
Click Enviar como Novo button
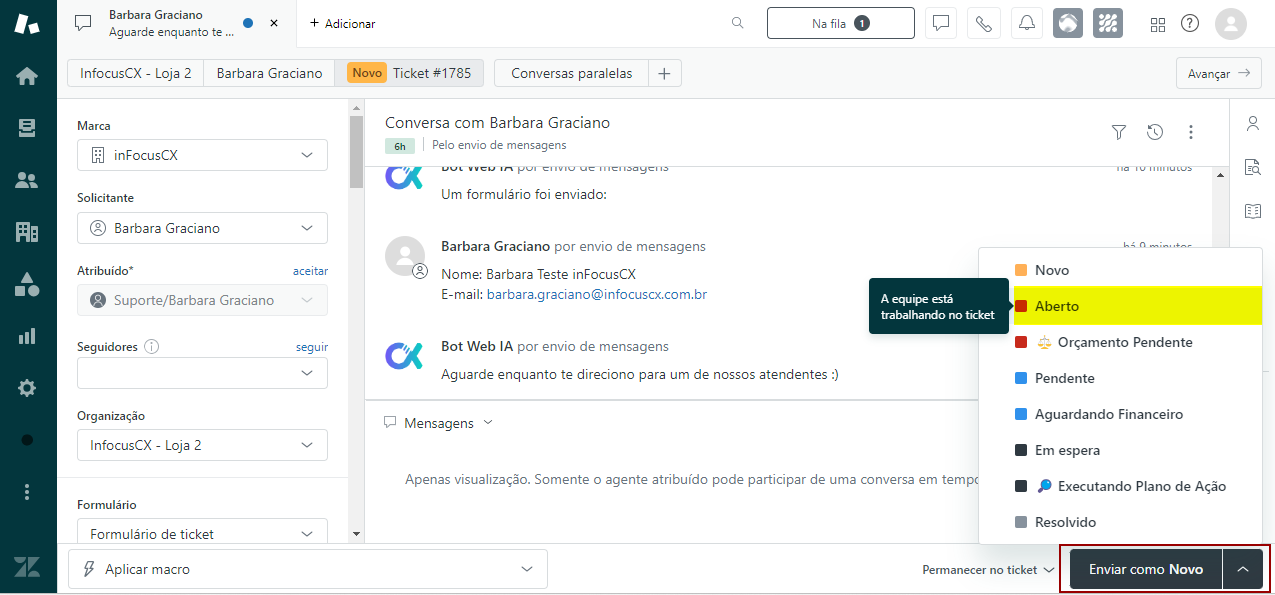1145,569
